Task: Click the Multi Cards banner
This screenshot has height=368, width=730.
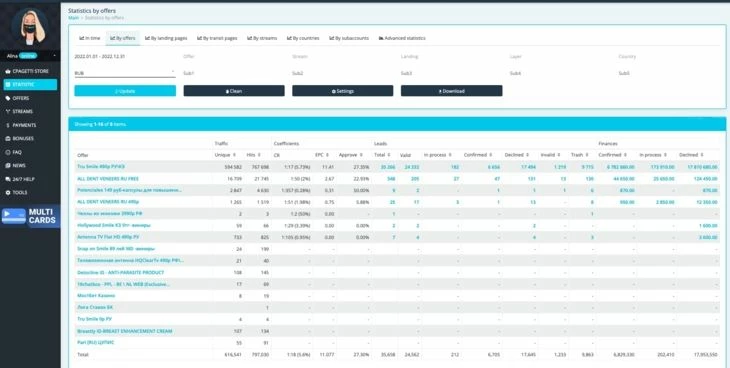Action: tap(30, 216)
